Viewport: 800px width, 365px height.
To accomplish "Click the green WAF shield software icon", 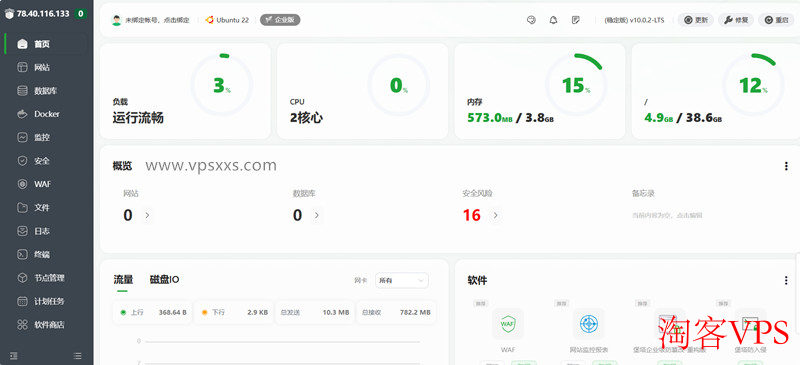I will coord(508,324).
